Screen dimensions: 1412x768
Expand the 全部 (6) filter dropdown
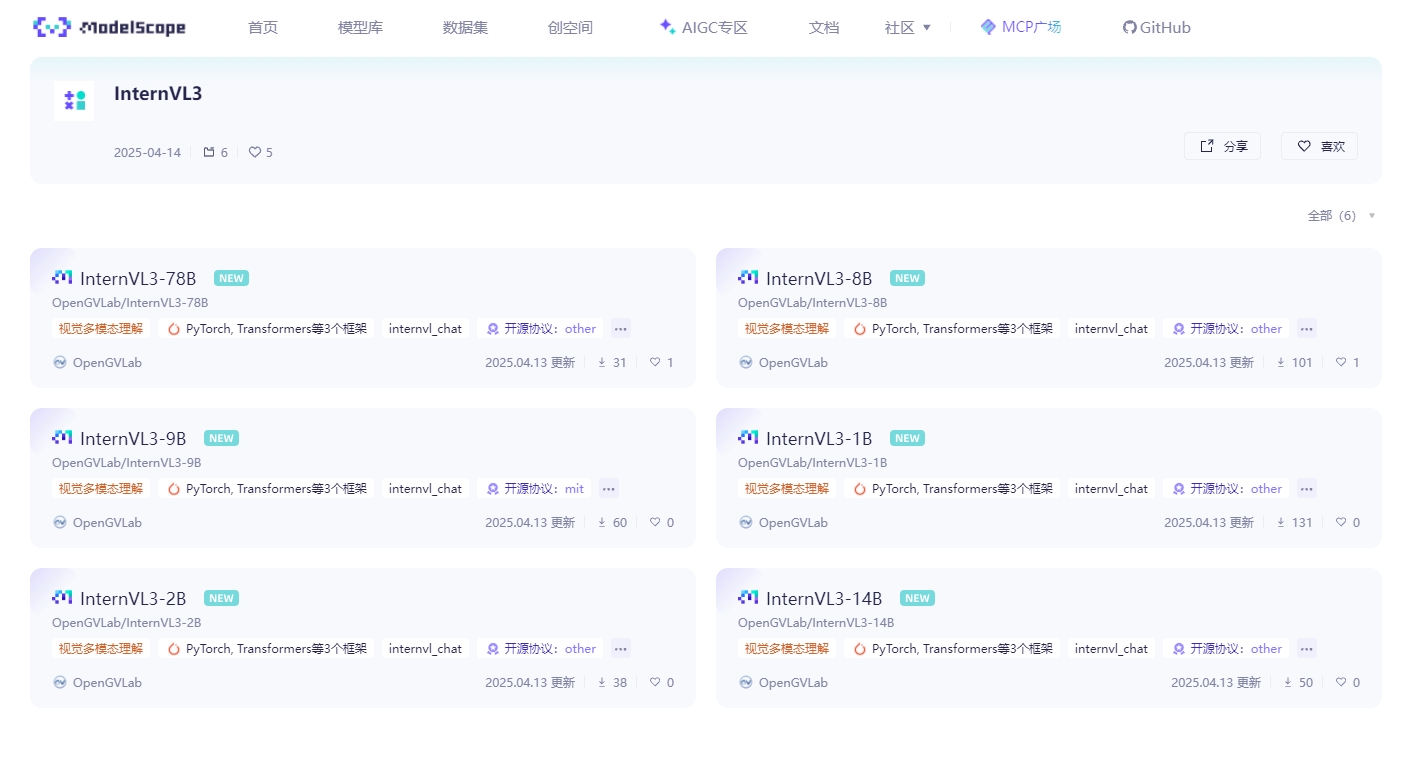[1342, 216]
